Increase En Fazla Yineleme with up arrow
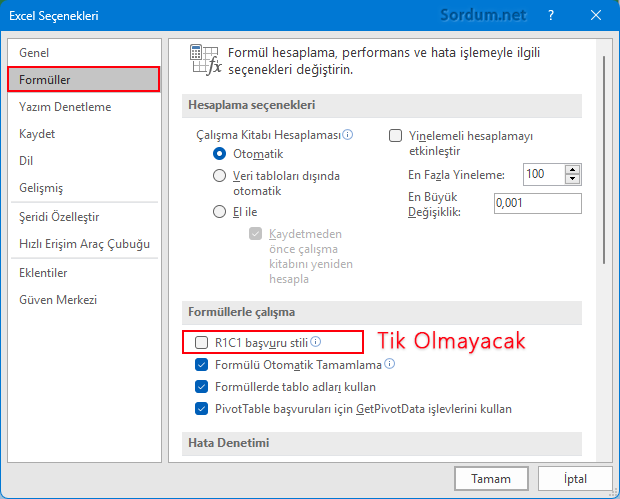Screen dimensions: 620x499 [x=573, y=170]
